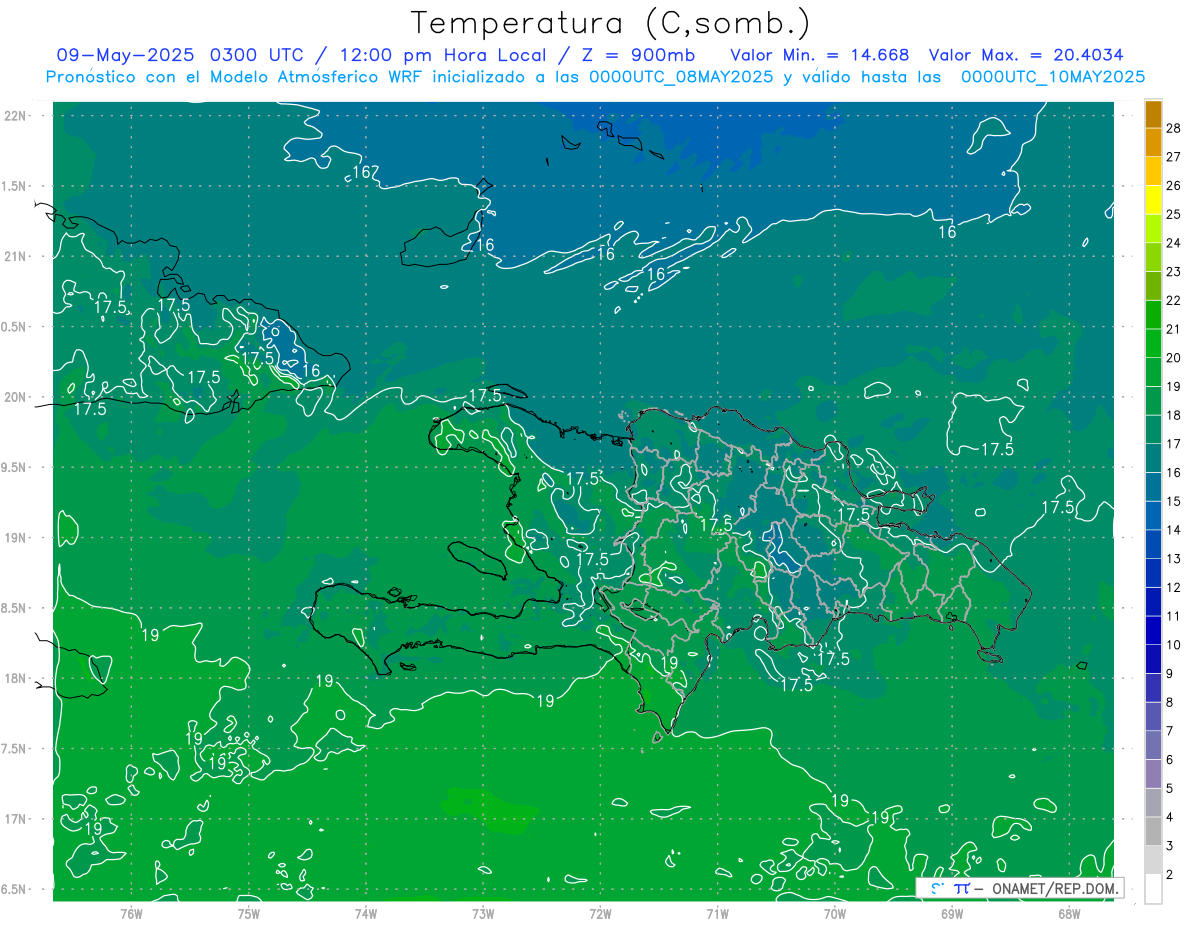
Task: Click the 'Temperatura (C,somb.)' title
Action: pyautogui.click(x=611, y=23)
